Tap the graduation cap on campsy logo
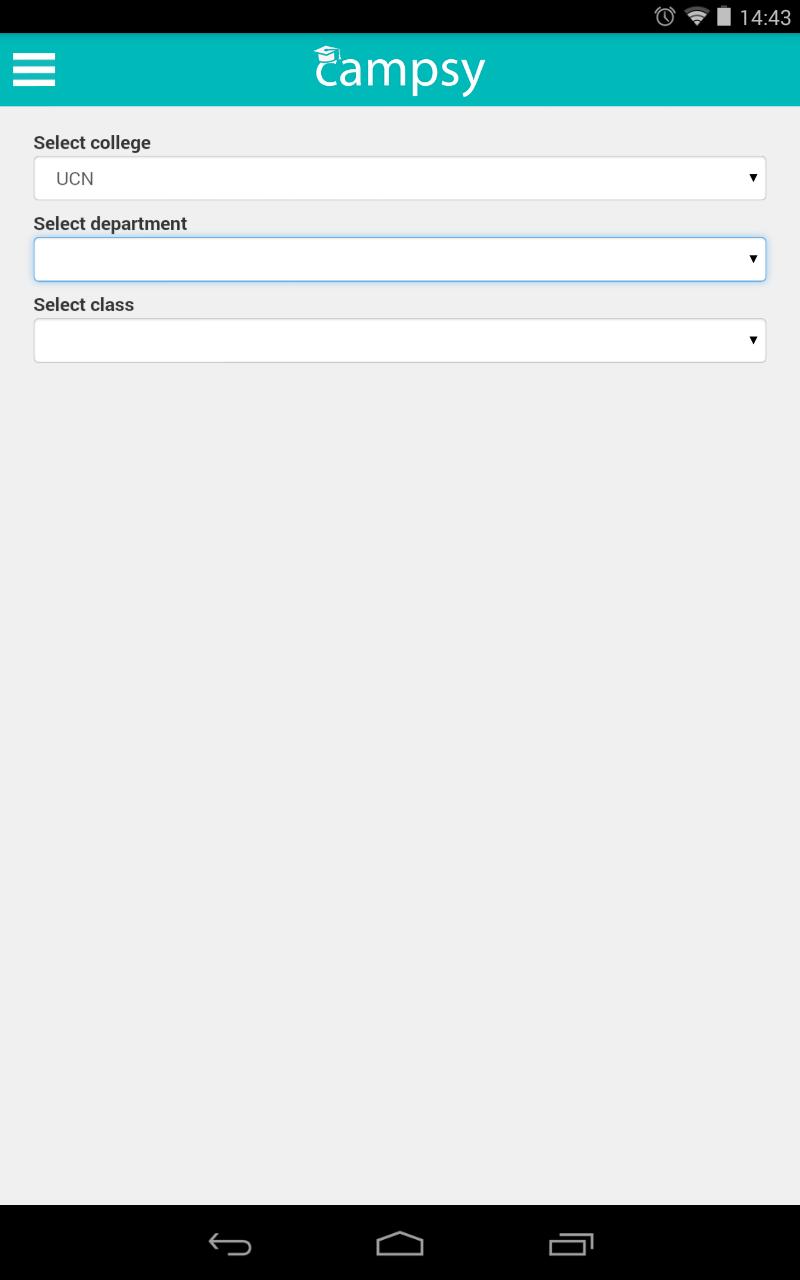The width and height of the screenshot is (800, 1280). 327,53
